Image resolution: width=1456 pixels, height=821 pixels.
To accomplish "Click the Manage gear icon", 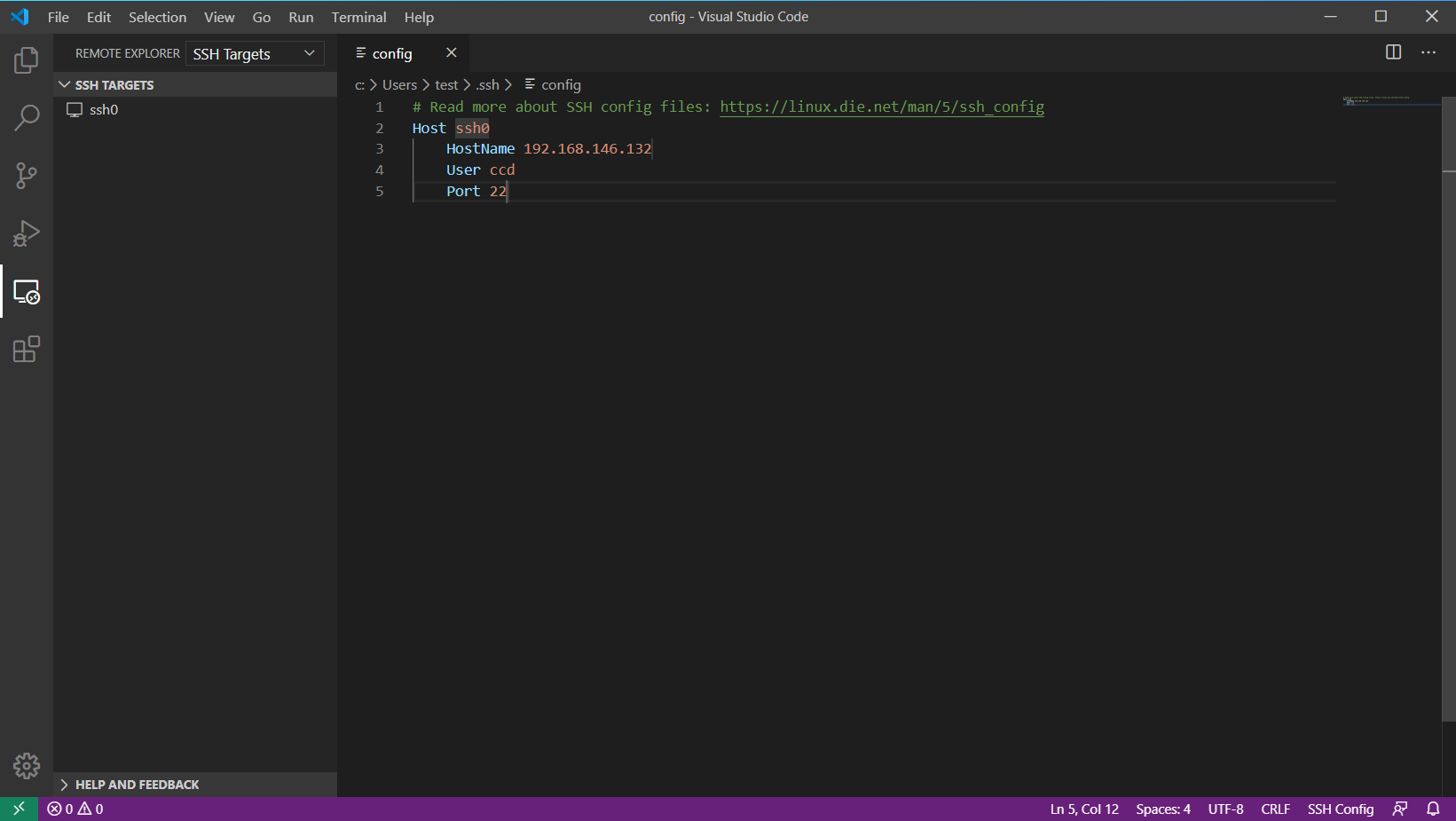I will click(x=26, y=765).
